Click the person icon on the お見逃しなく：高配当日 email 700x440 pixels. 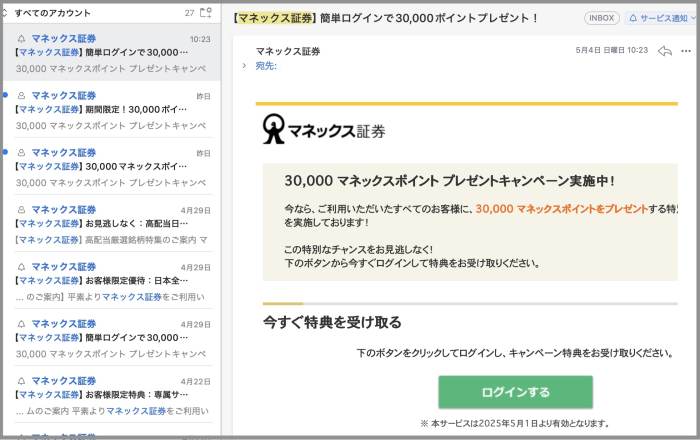coord(21,210)
